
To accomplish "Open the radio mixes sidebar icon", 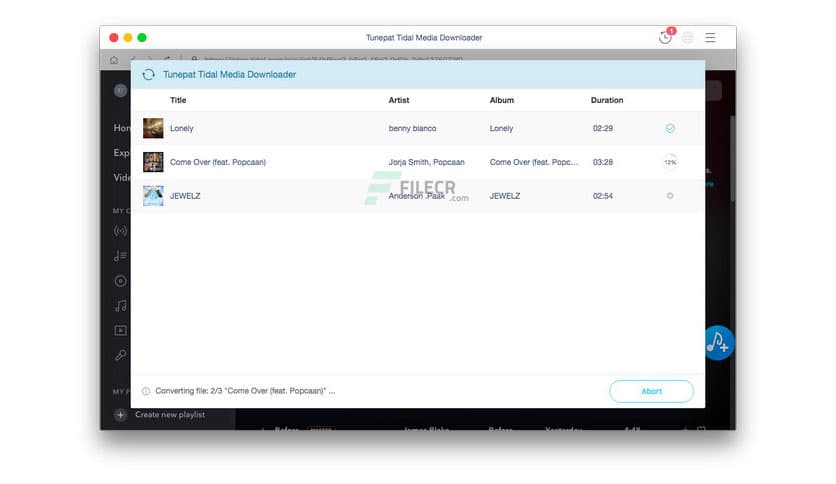I will point(120,231).
